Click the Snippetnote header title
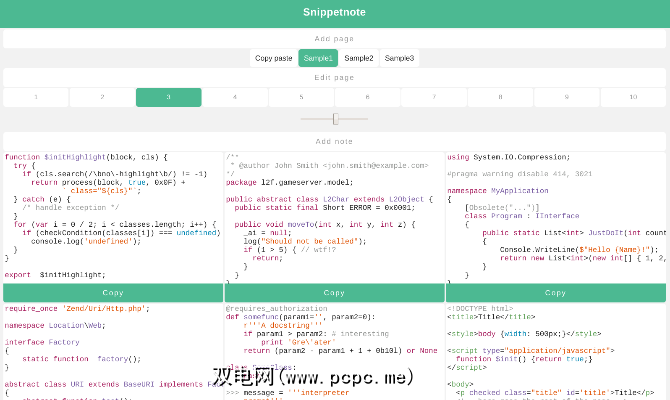The height and width of the screenshot is (400, 670). click(334, 13)
